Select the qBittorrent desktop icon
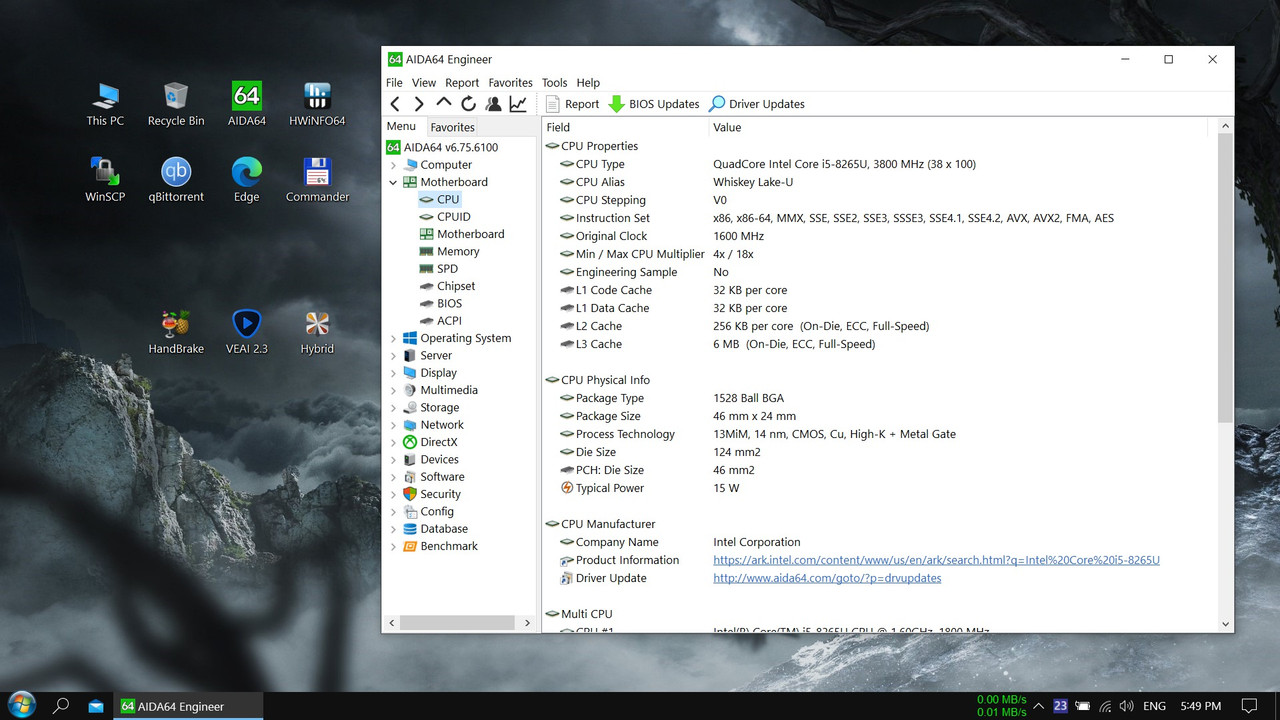The width and height of the screenshot is (1280, 720). click(x=176, y=180)
